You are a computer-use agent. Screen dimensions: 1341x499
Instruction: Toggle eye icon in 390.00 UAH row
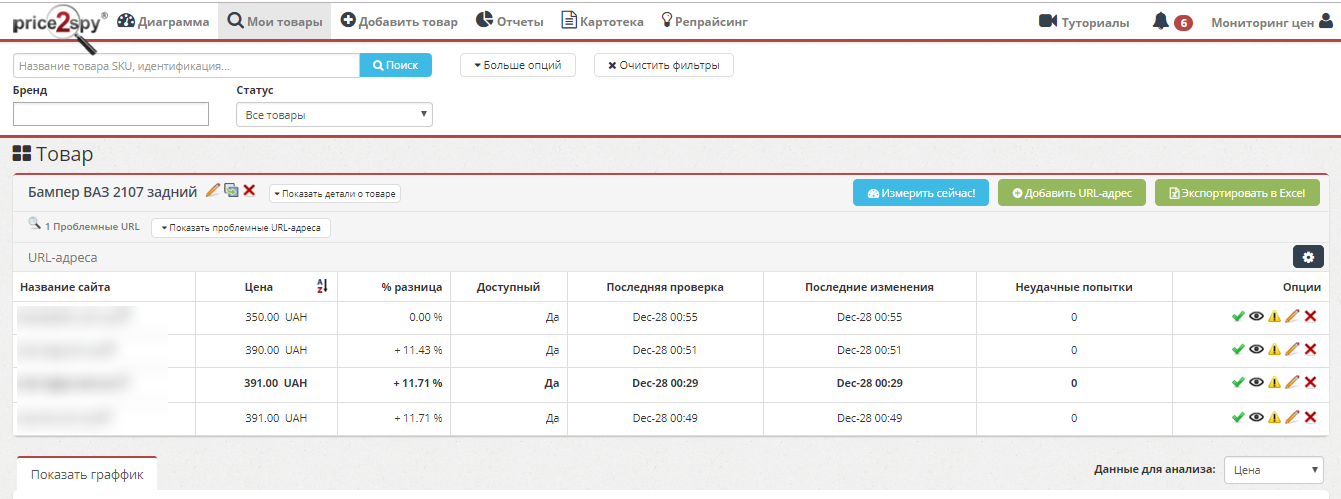(1256, 350)
